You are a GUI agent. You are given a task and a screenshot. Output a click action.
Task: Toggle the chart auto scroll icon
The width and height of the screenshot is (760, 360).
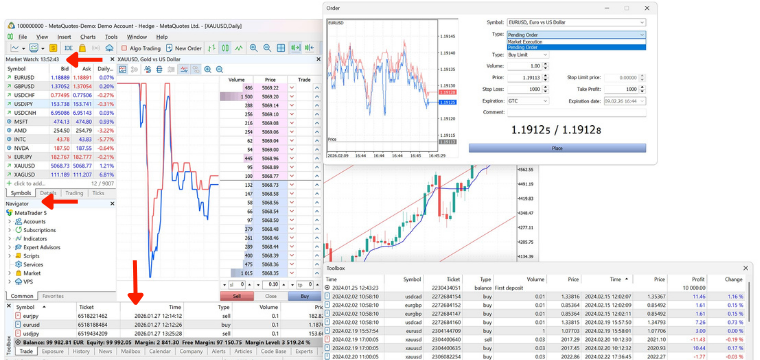[x=295, y=48]
